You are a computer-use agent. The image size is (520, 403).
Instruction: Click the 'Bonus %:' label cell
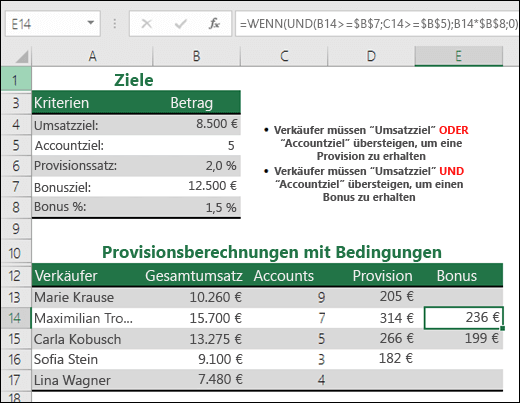(92, 207)
